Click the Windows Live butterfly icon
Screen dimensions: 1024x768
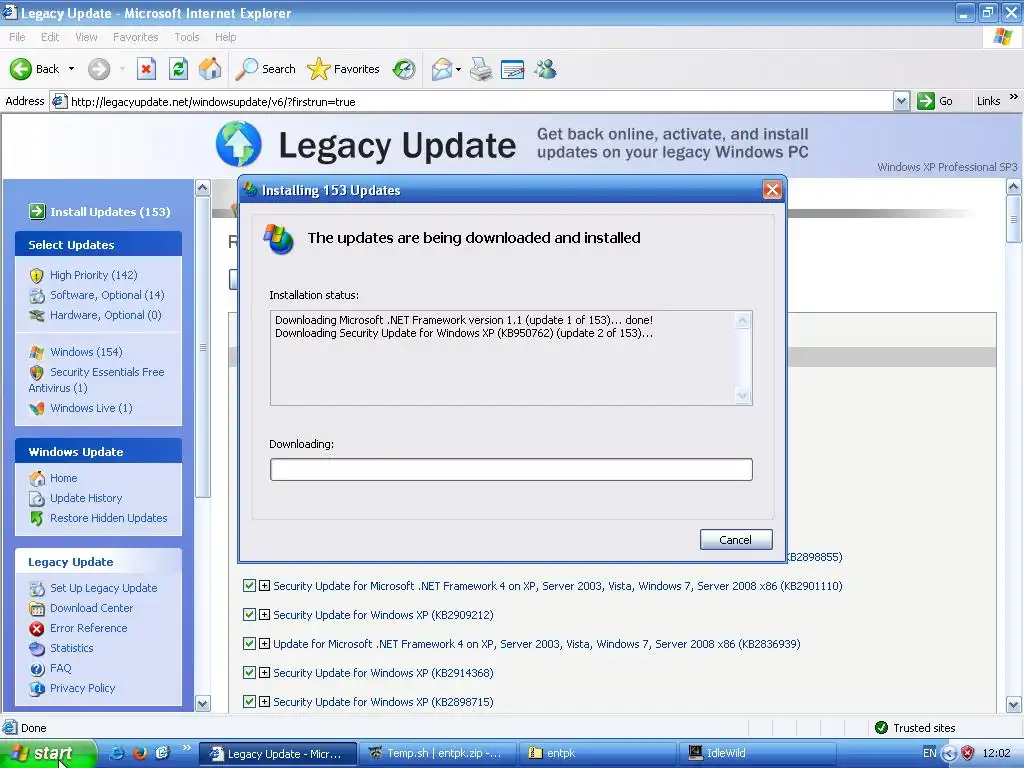[x=37, y=408]
